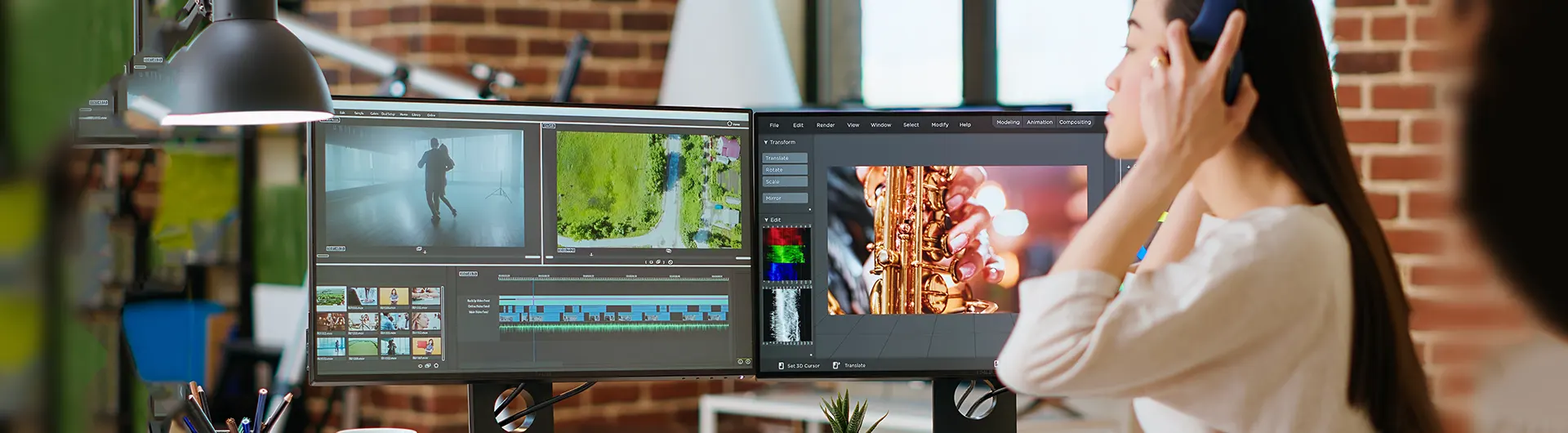Open the Modify menu

[x=940, y=125]
